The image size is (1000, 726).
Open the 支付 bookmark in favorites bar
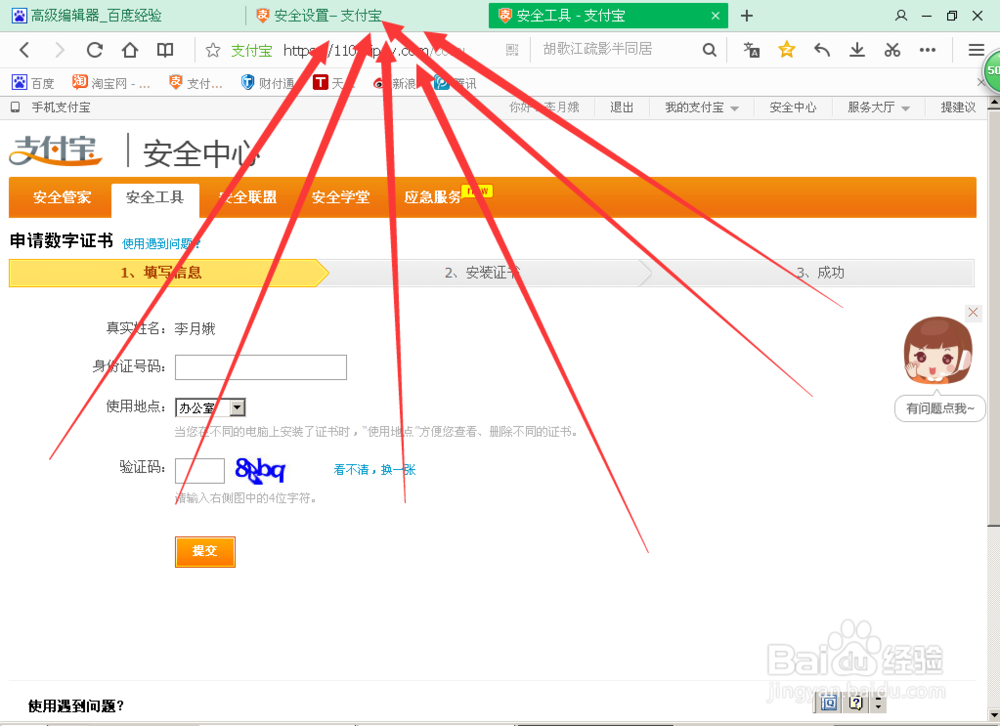tap(196, 83)
